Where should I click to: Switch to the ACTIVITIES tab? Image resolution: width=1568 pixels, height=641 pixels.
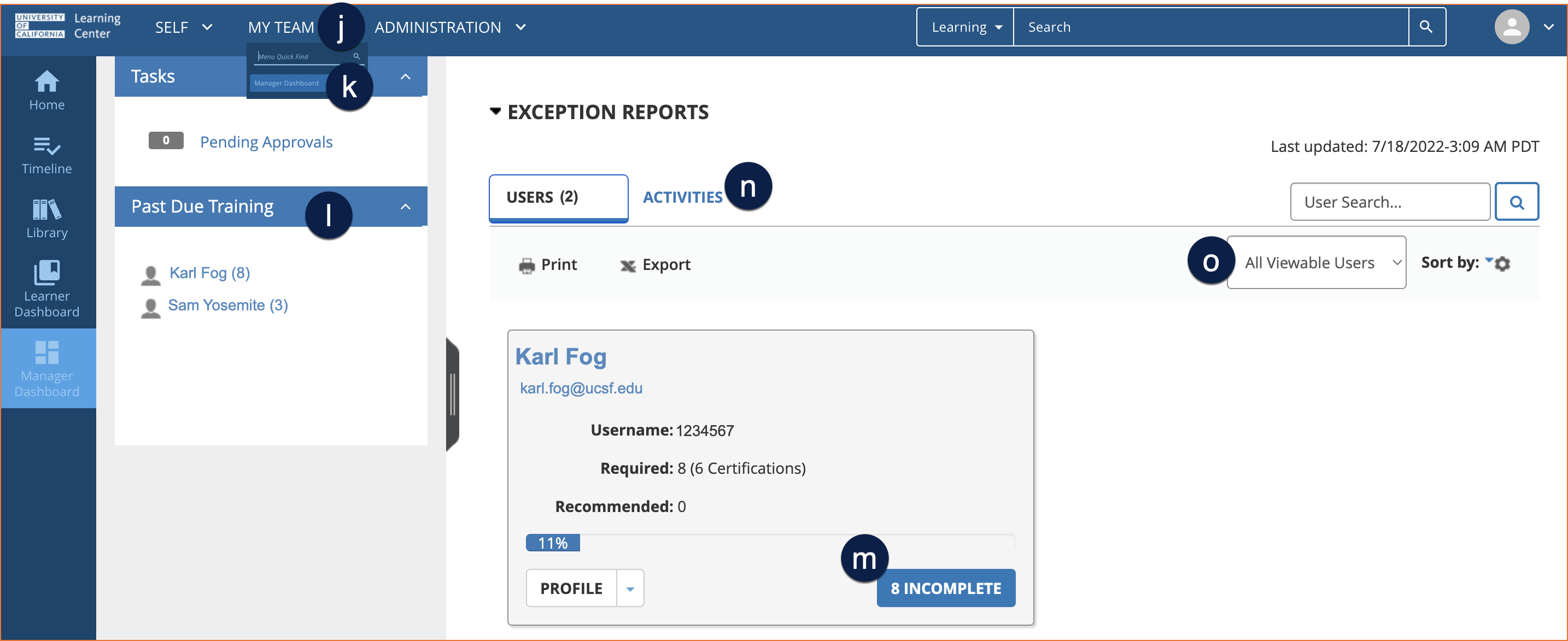[x=682, y=198]
